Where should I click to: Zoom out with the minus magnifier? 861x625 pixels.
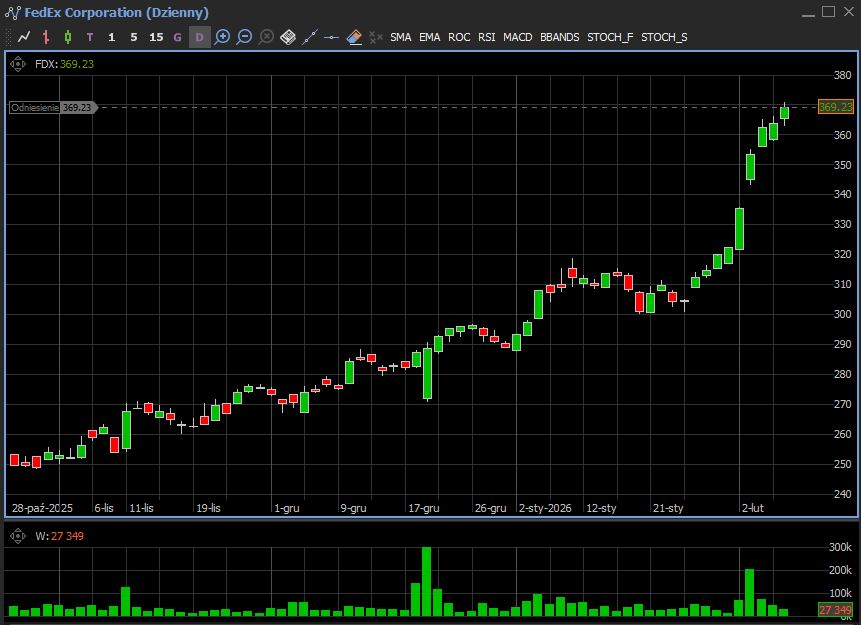(244, 37)
